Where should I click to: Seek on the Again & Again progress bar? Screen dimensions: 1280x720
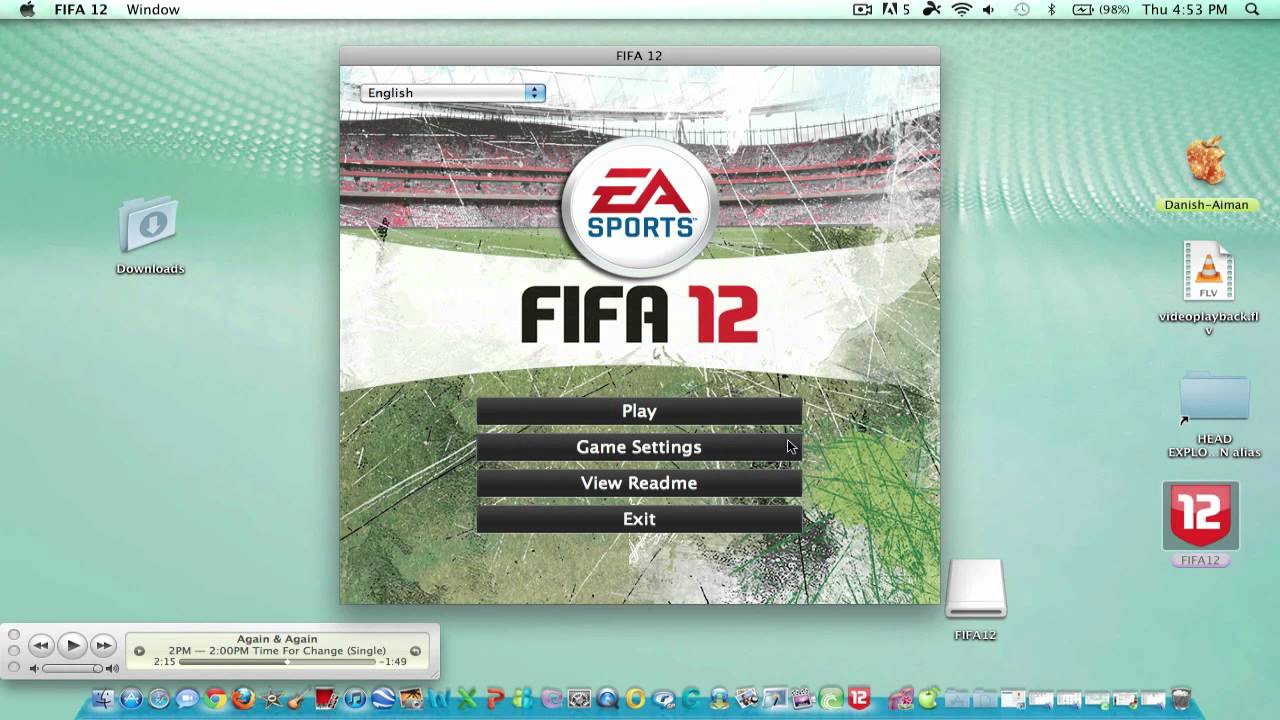tap(277, 662)
